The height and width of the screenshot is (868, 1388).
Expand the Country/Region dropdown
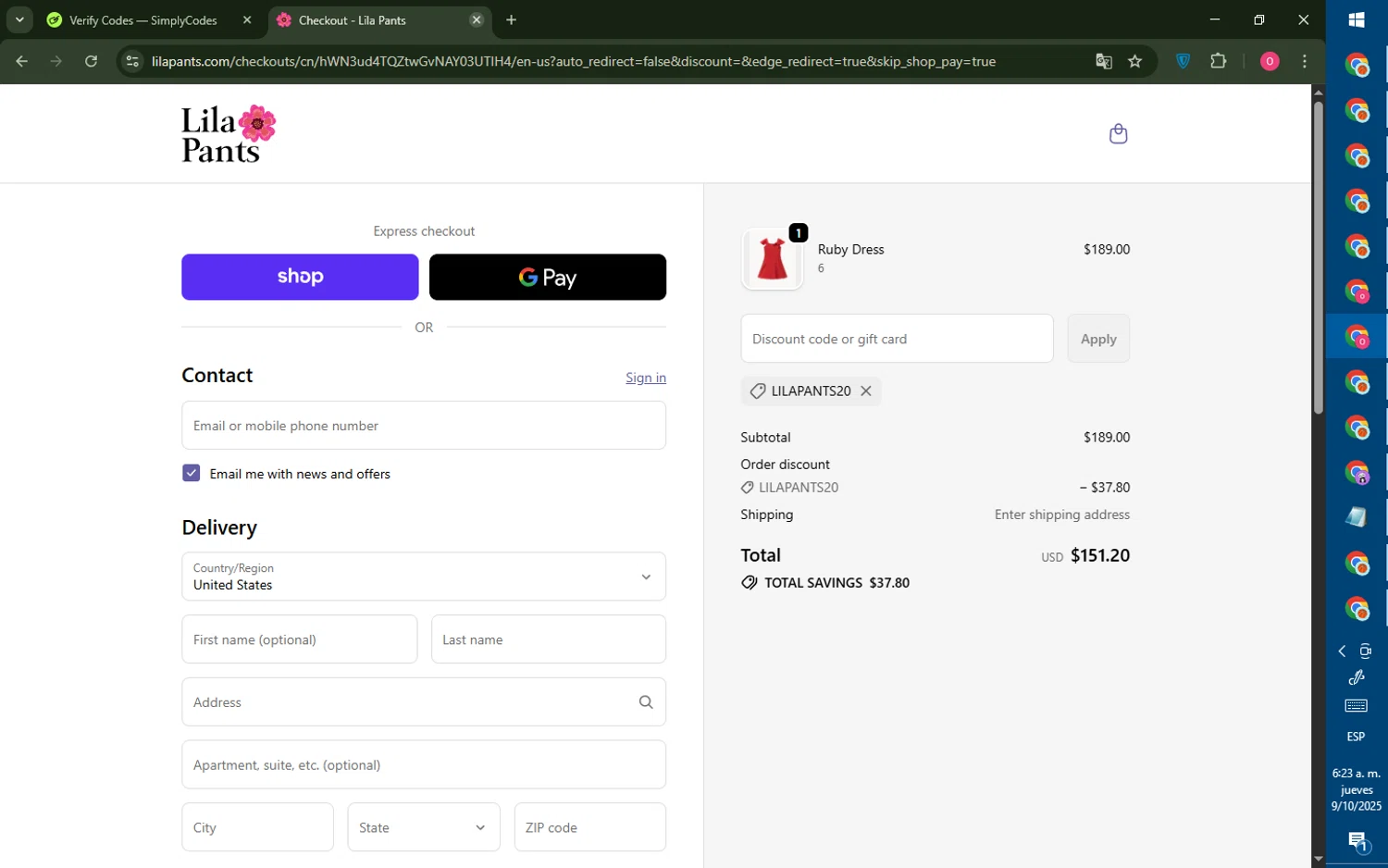[424, 577]
